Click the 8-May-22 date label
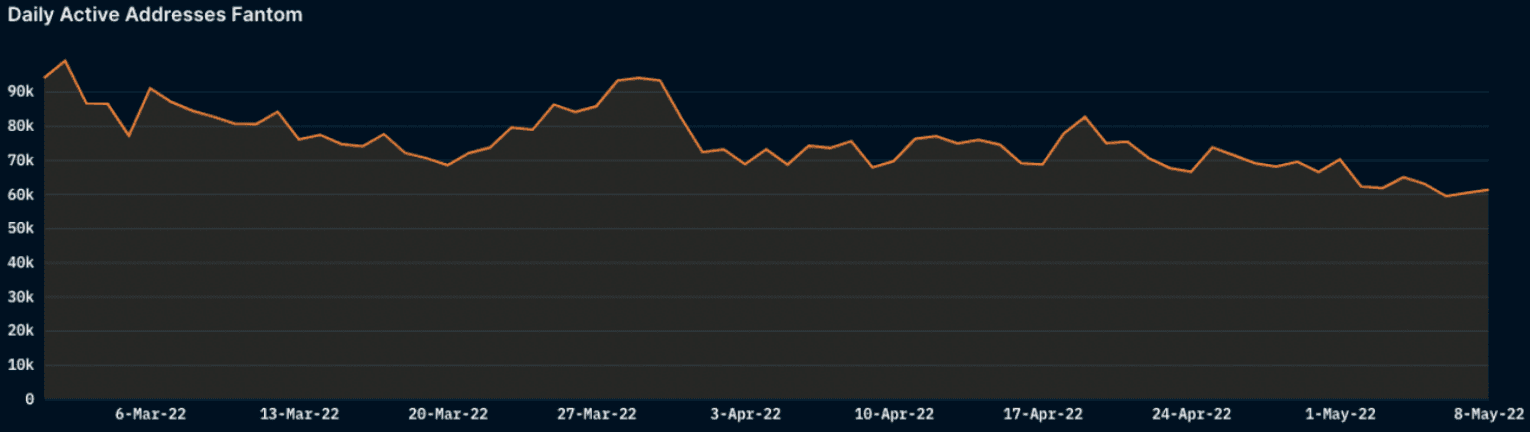This screenshot has height=432, width=1530. pyautogui.click(x=1489, y=414)
